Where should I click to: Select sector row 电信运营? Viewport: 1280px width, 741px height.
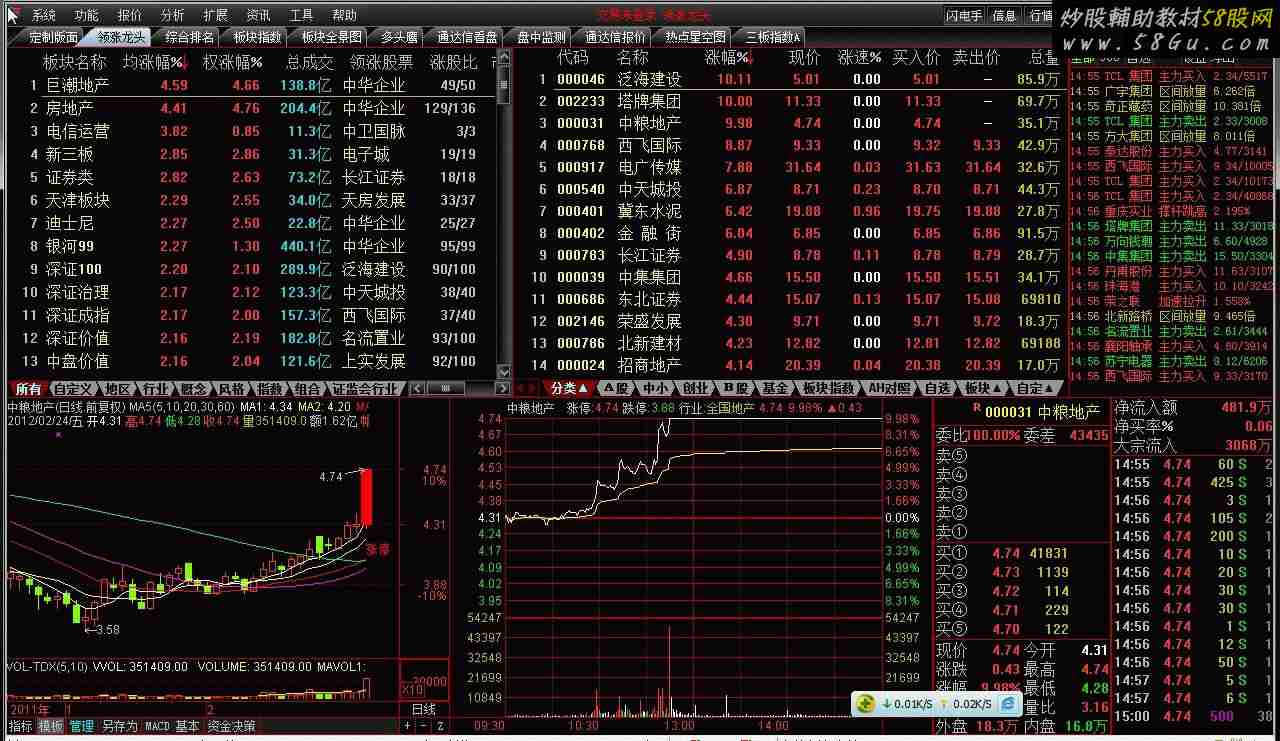[254, 131]
